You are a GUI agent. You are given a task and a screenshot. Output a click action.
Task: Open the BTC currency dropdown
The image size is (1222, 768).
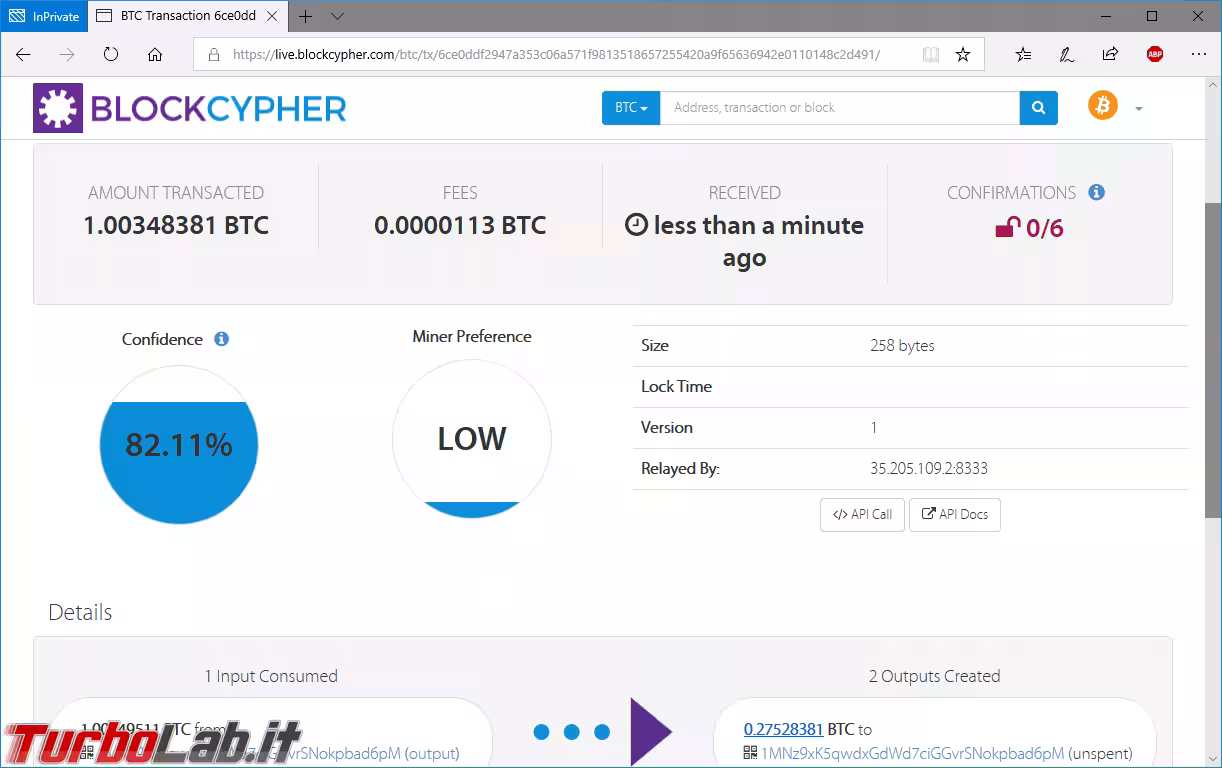click(x=631, y=108)
